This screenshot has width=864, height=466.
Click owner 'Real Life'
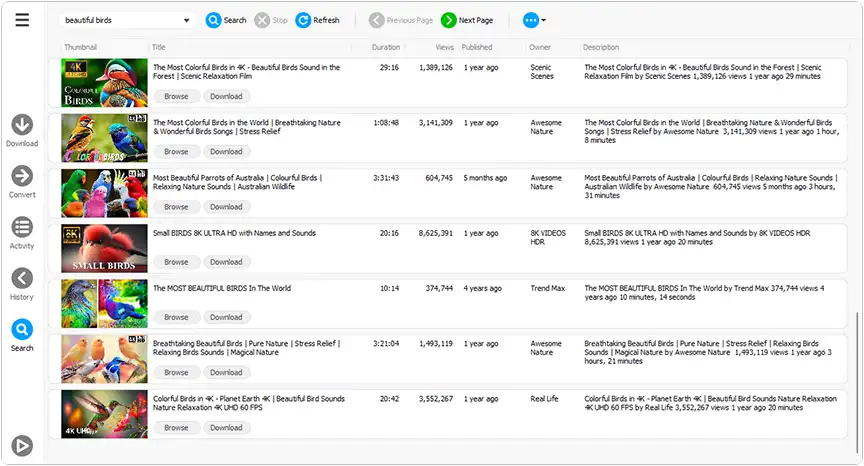(544, 399)
